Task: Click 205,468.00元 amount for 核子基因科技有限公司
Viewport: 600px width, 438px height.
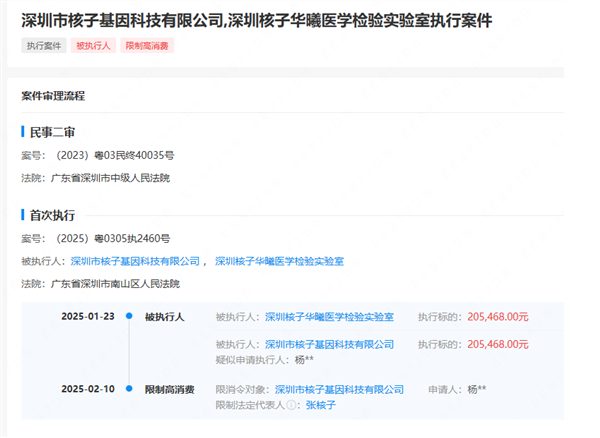Action: click(498, 345)
